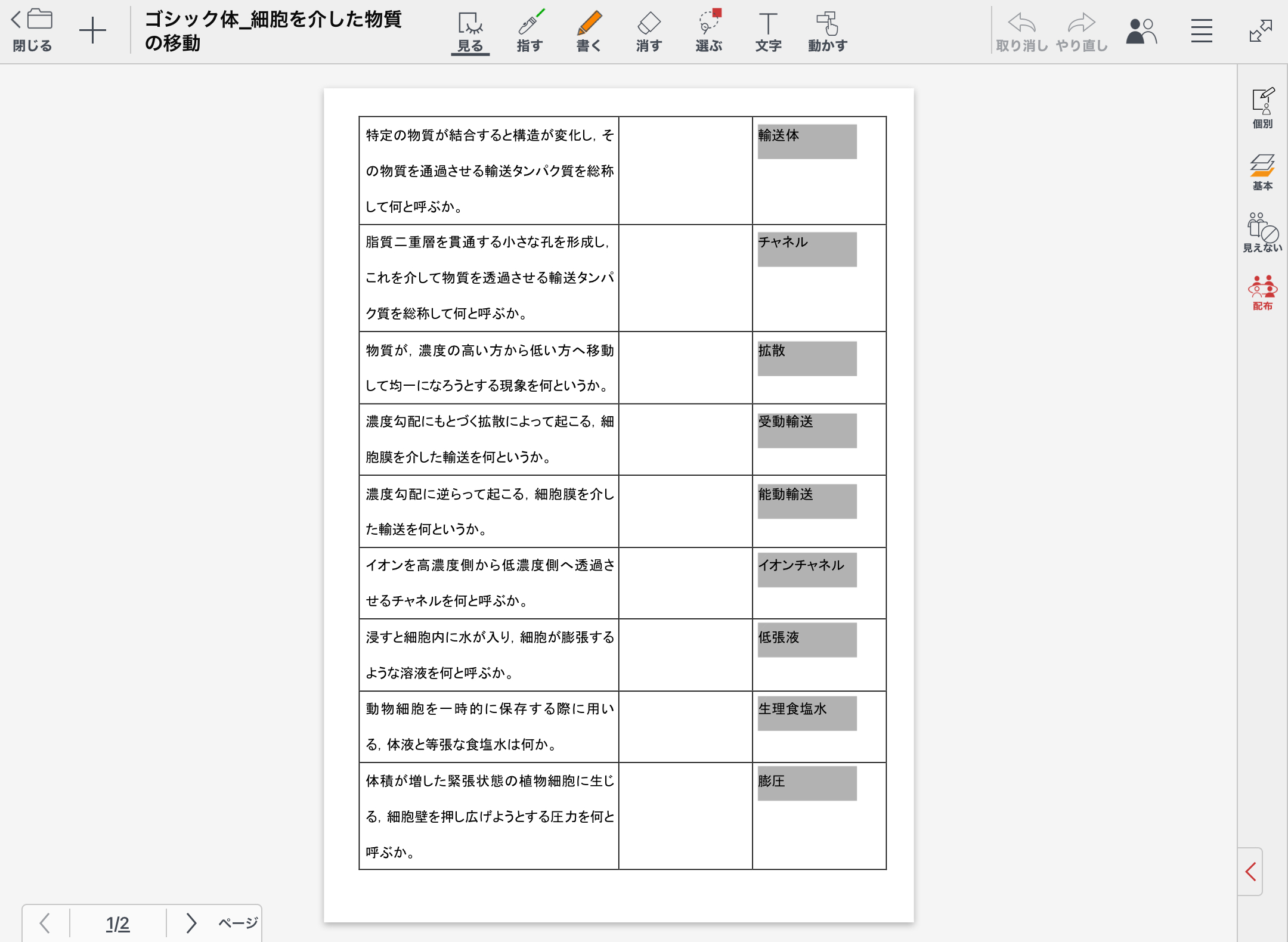
Task: Select the 書く pencil tool
Action: [x=589, y=31]
